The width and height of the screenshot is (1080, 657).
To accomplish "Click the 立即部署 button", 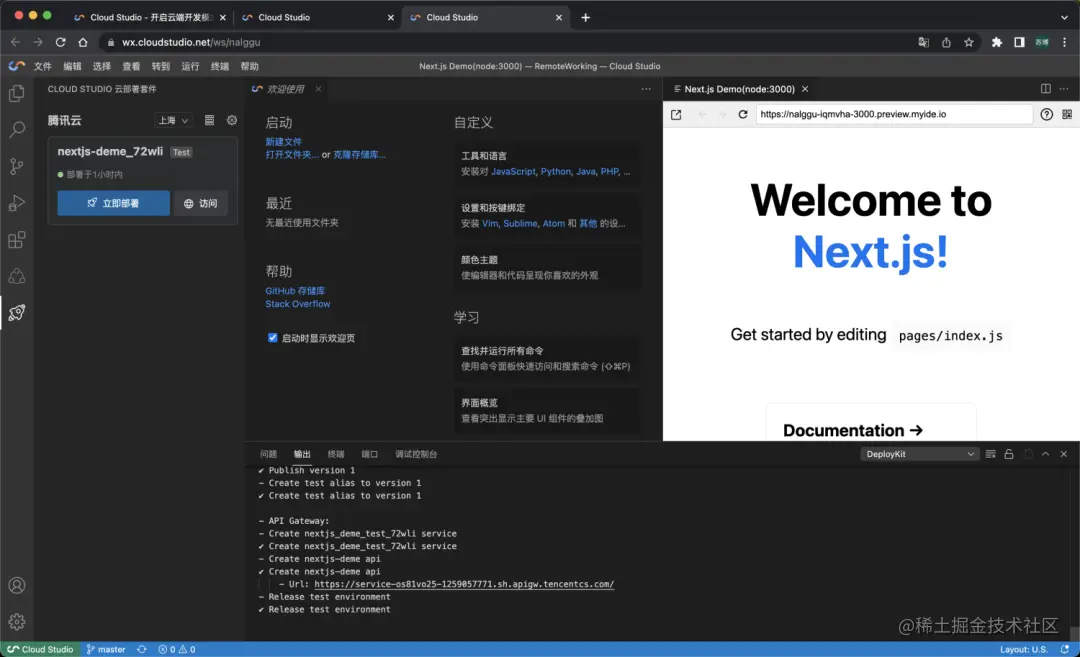I will (114, 203).
